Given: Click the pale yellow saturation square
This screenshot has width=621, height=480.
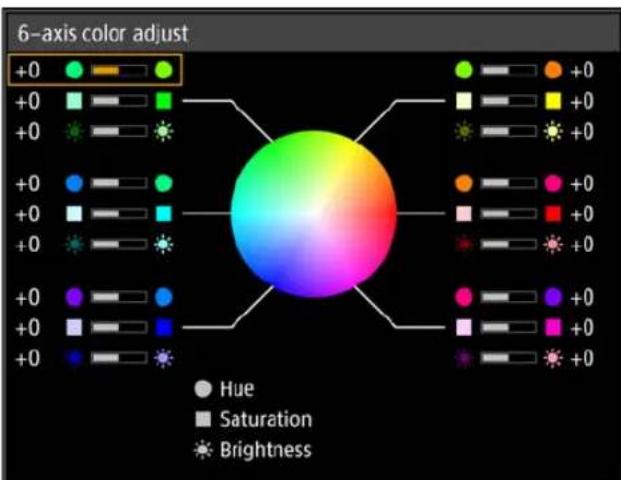Looking at the screenshot, I should click(464, 101).
